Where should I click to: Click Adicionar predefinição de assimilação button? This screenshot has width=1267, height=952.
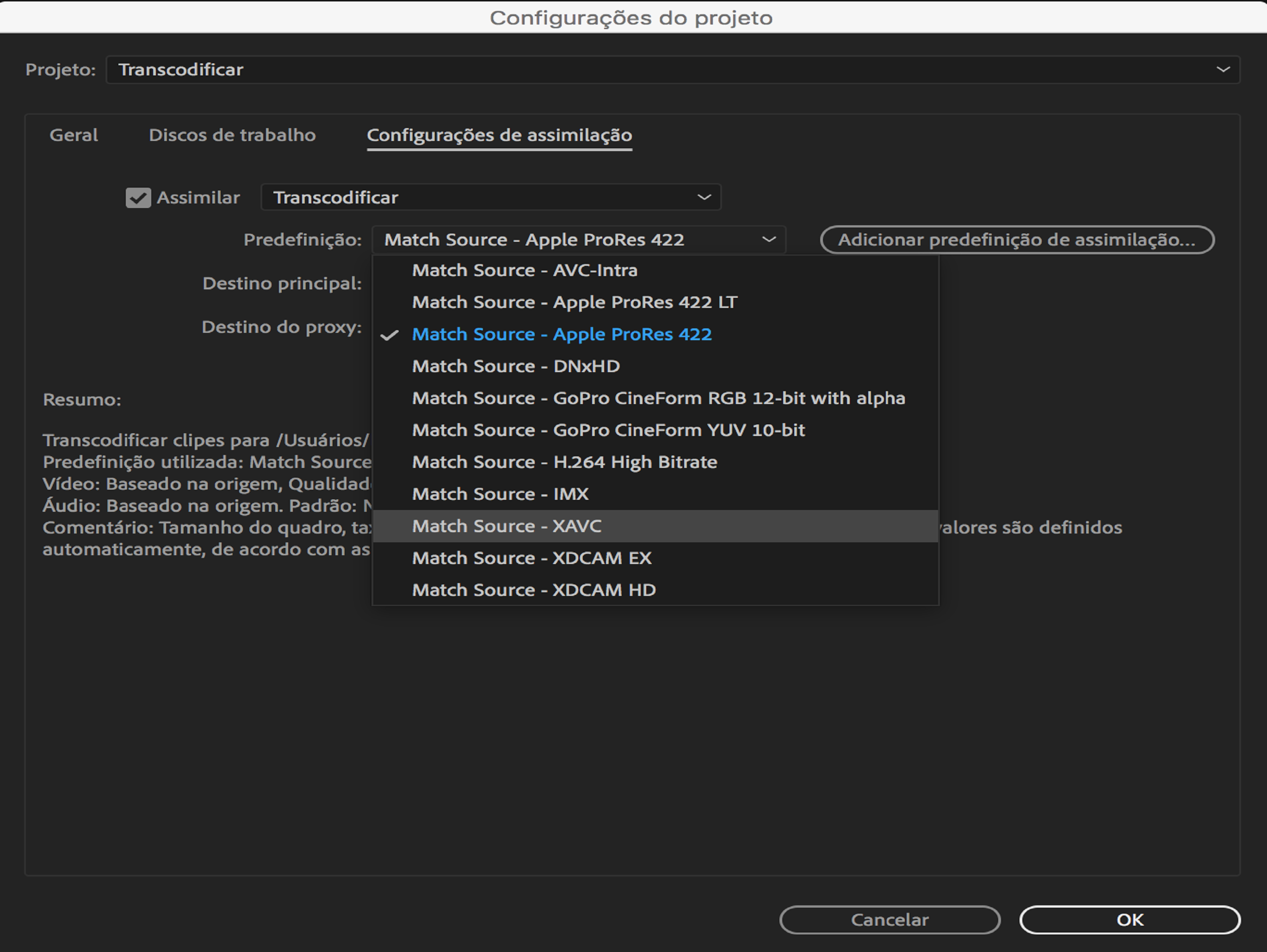point(1017,240)
